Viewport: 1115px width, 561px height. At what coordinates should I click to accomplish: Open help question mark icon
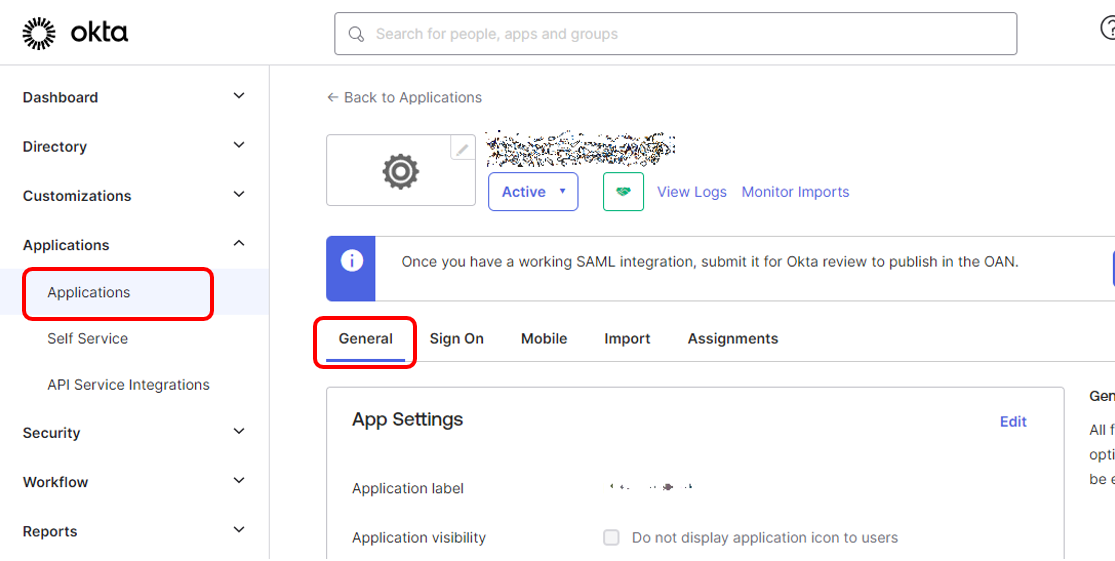[x=1108, y=28]
